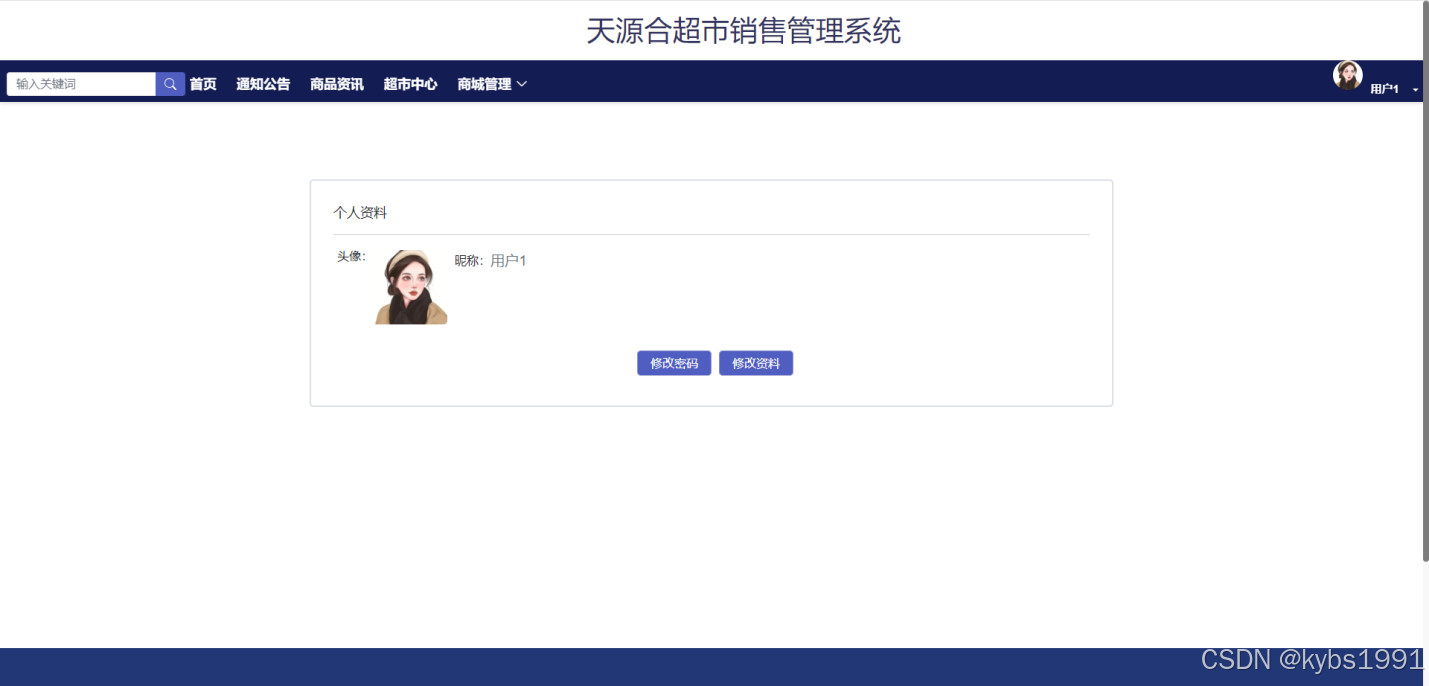Click the 头像 label
The width and height of the screenshot is (1429, 686).
351,257
